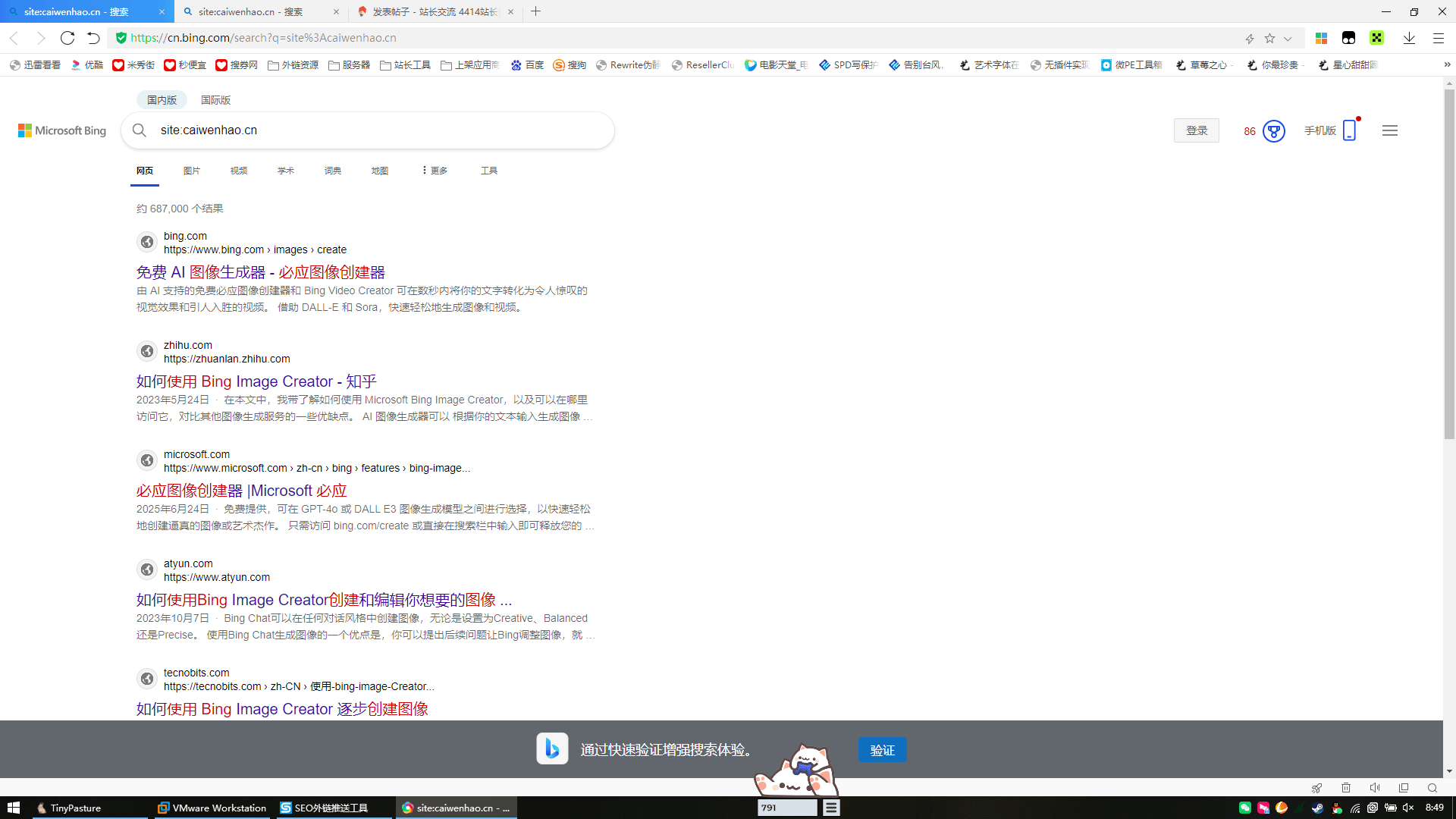Click the split window icon in status bar

pos(1404,788)
